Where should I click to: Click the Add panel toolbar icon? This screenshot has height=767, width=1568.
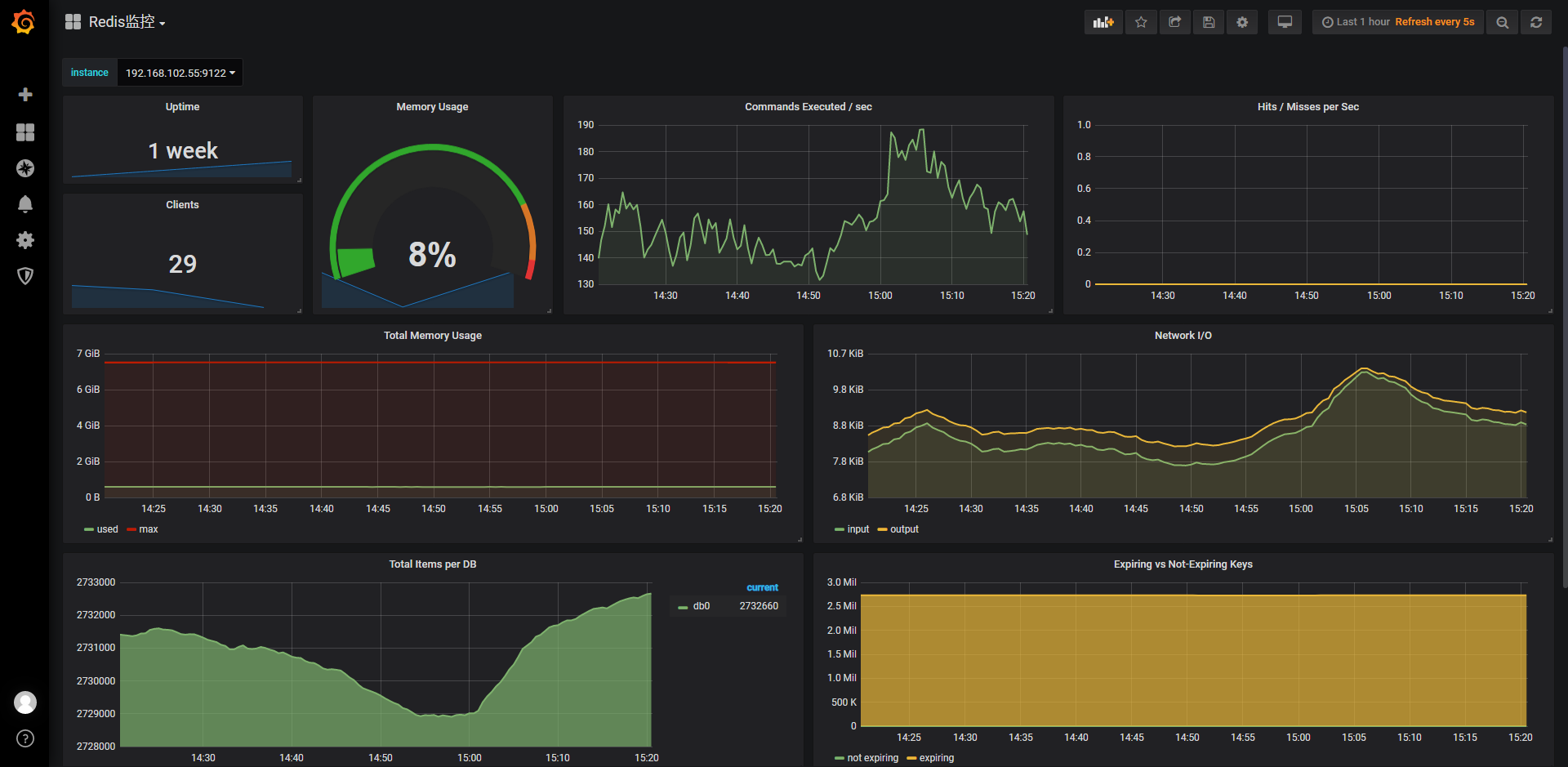1103,22
